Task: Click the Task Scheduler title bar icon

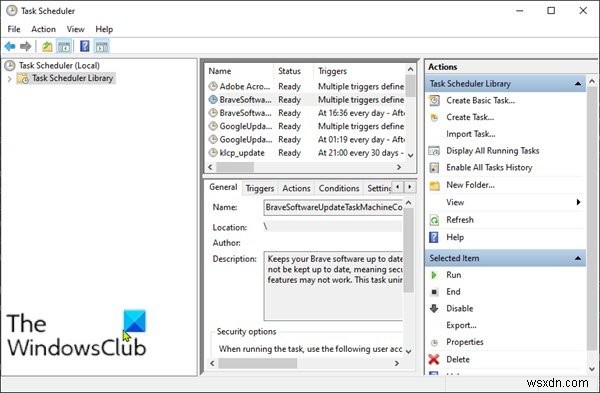Action: [12, 11]
